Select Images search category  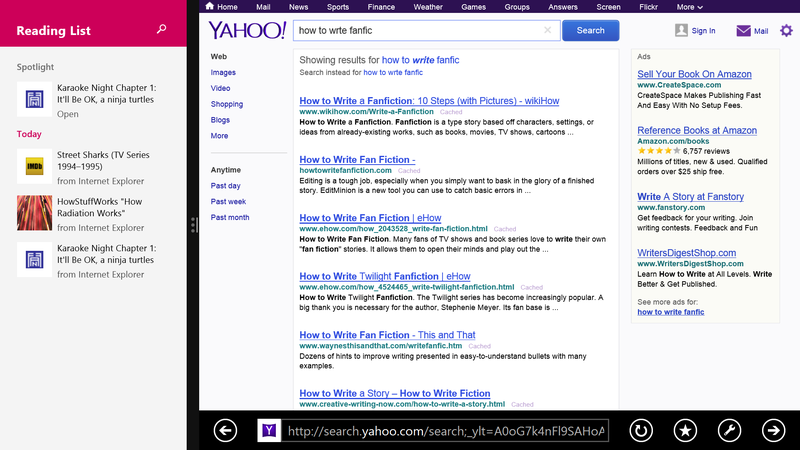[223, 72]
